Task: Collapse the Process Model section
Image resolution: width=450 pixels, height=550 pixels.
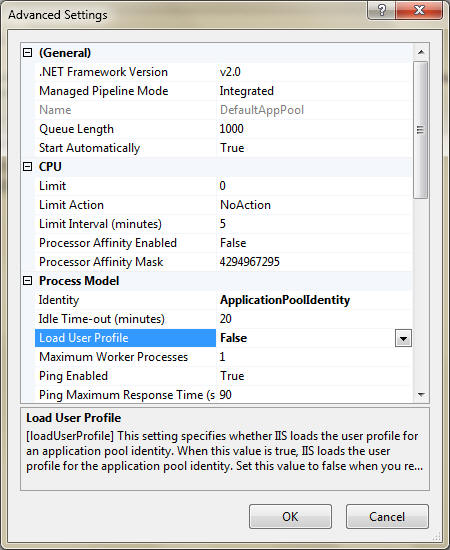Action: tap(27, 281)
